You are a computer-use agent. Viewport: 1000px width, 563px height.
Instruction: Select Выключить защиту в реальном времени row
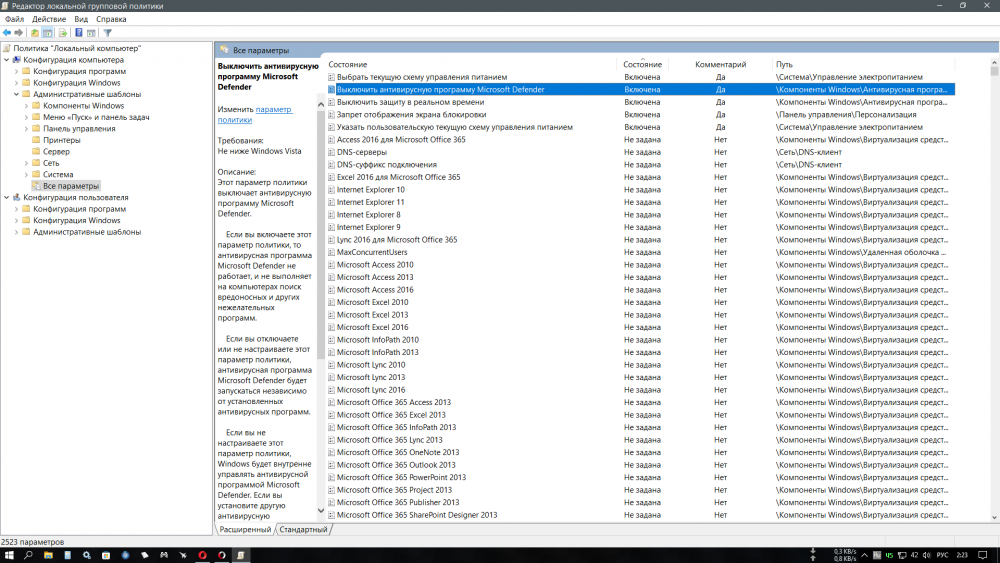[640, 102]
